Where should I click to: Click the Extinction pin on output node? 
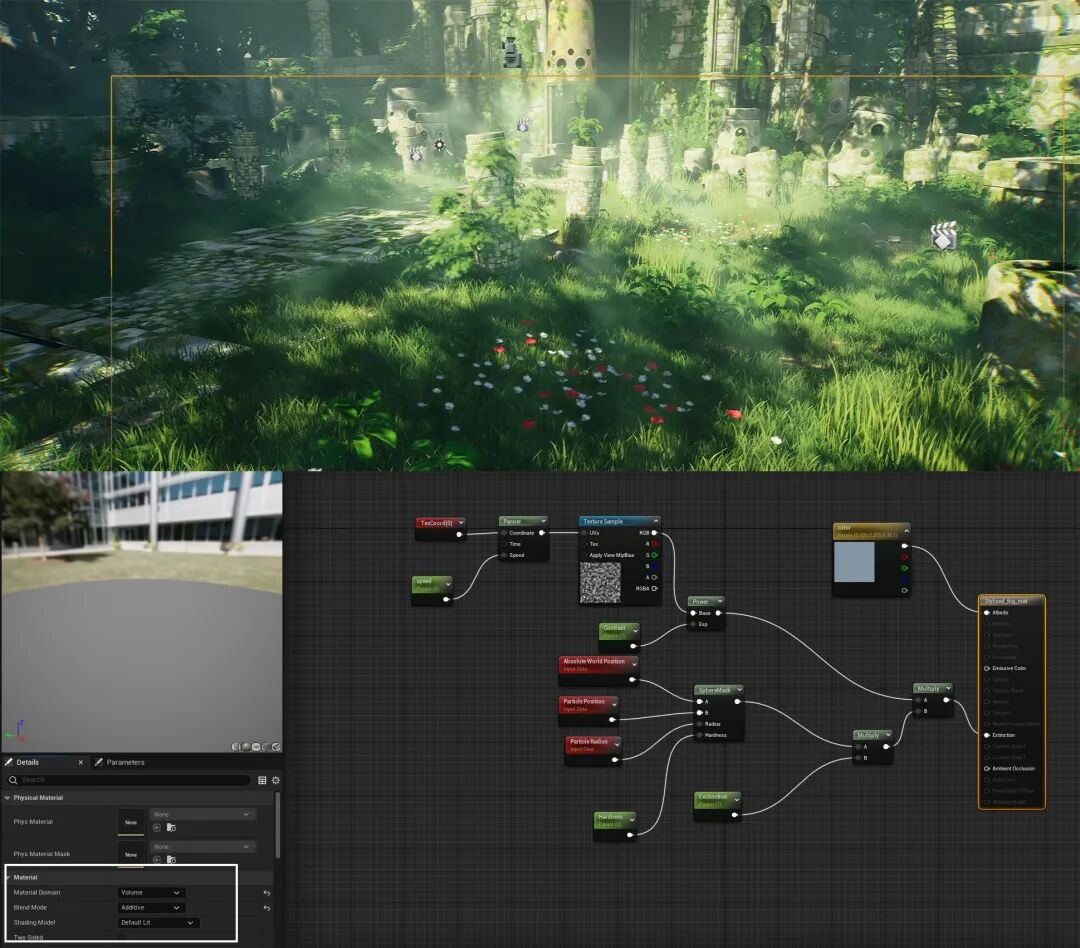click(x=987, y=735)
